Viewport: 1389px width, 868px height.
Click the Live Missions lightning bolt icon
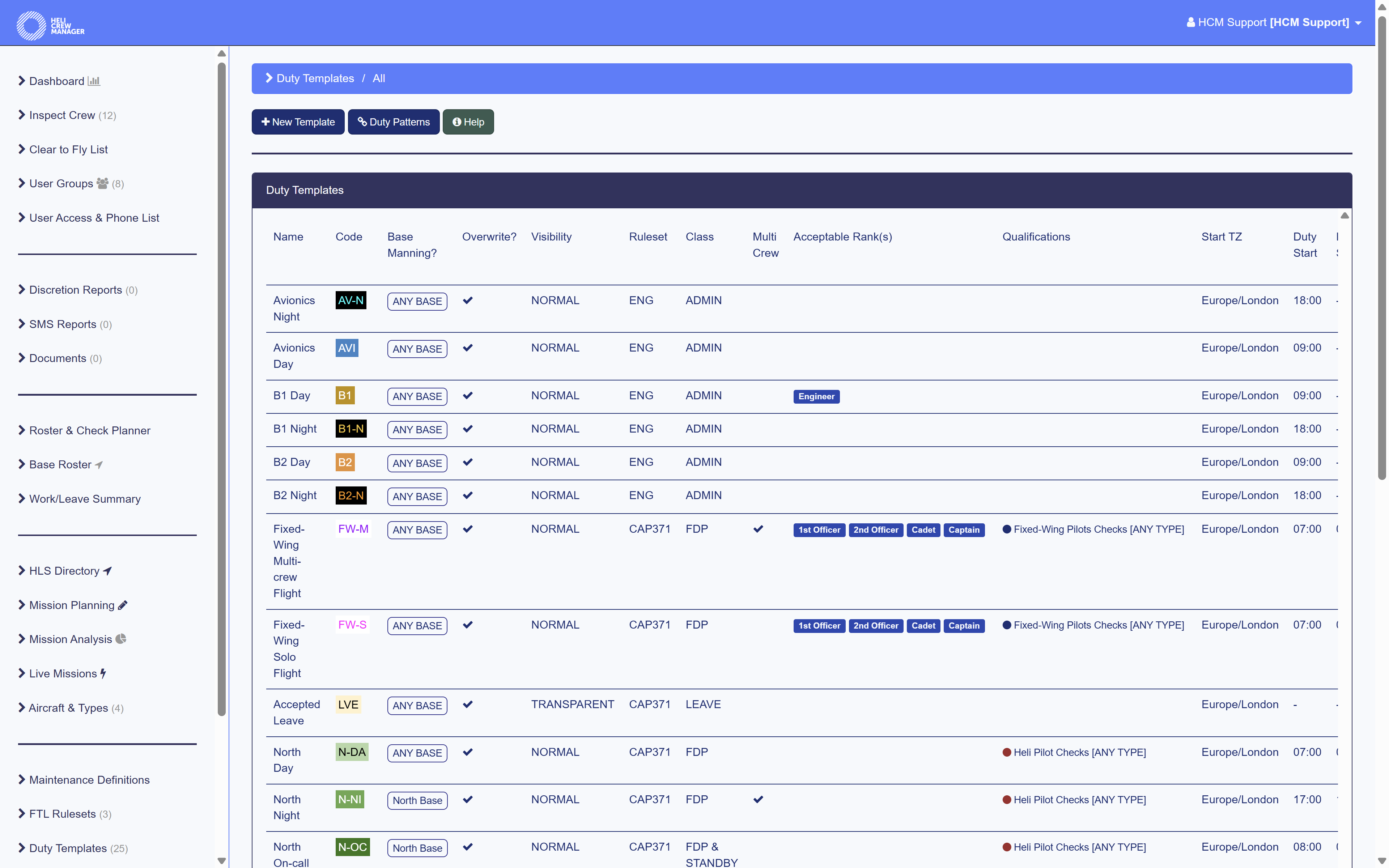click(x=103, y=673)
